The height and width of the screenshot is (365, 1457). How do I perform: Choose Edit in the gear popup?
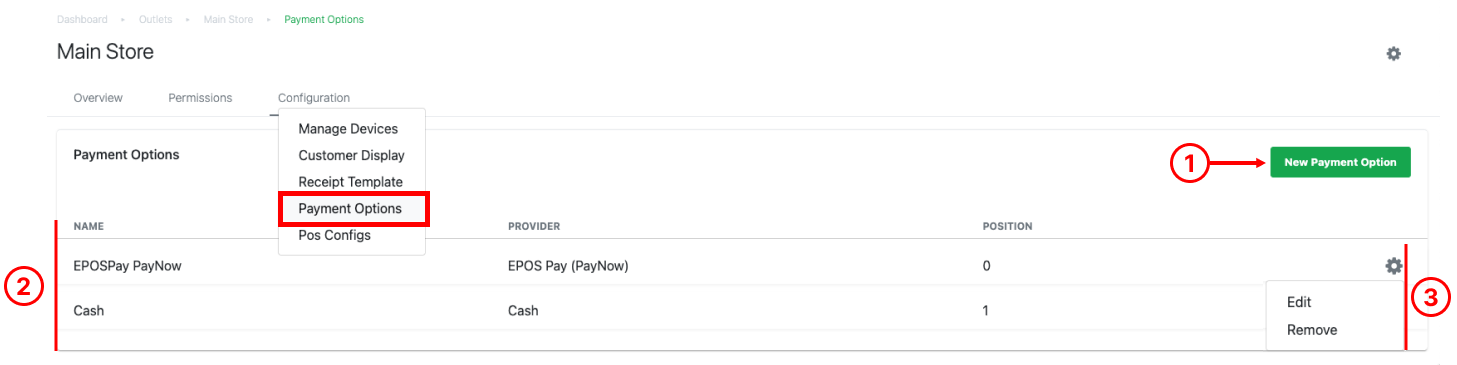[1299, 302]
